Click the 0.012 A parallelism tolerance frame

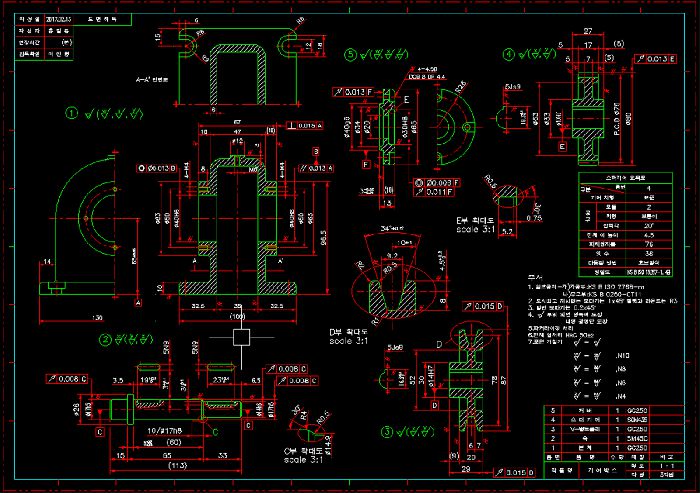click(315, 167)
